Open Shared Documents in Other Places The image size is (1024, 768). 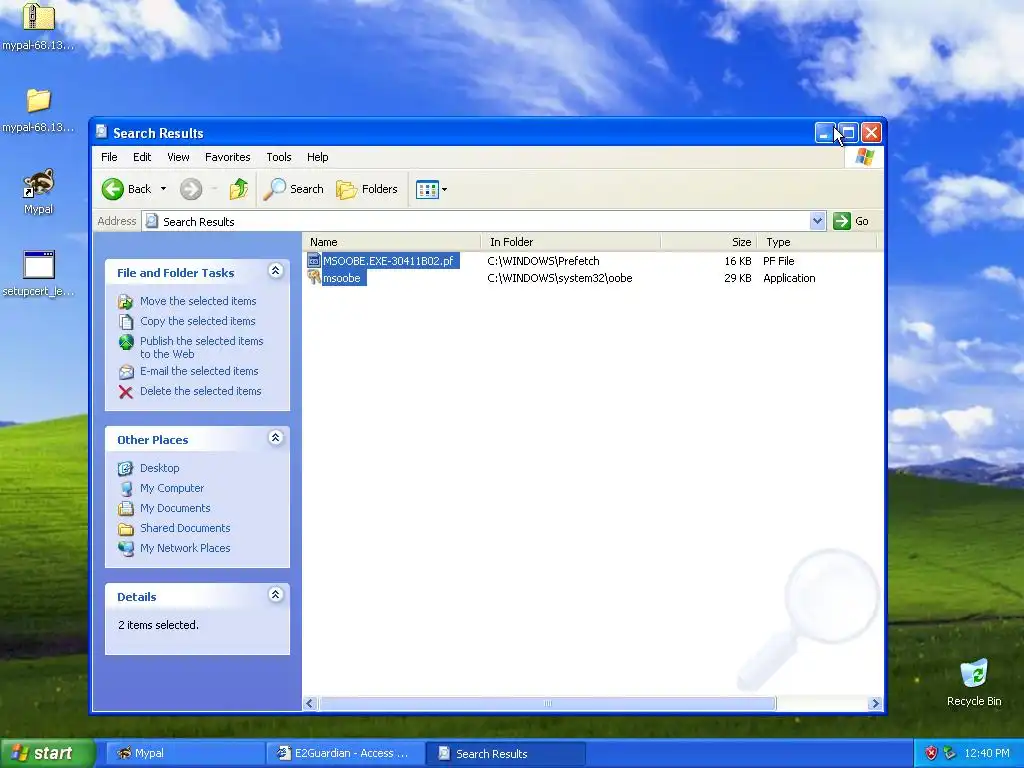(x=185, y=528)
